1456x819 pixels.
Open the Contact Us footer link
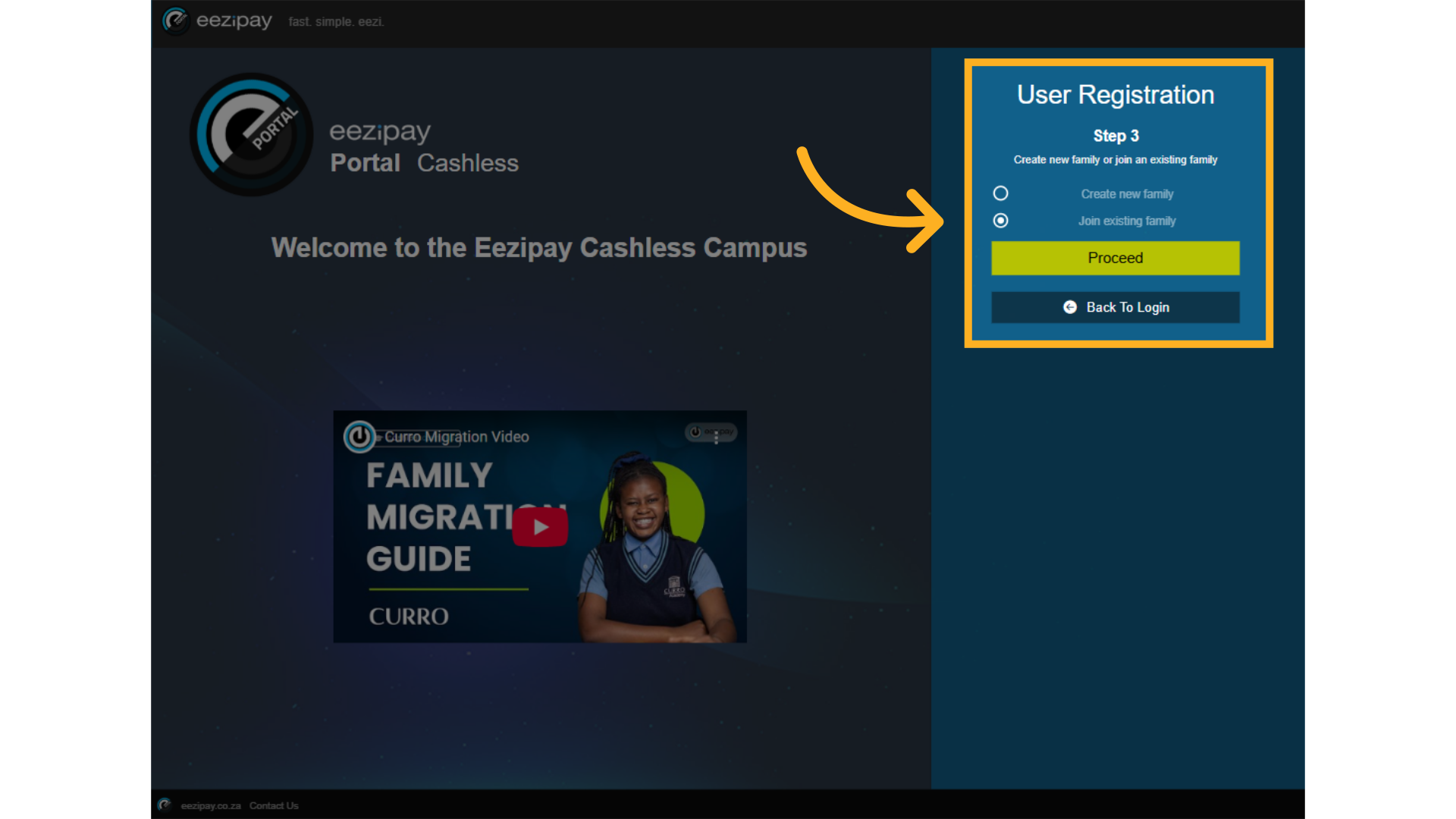point(274,805)
